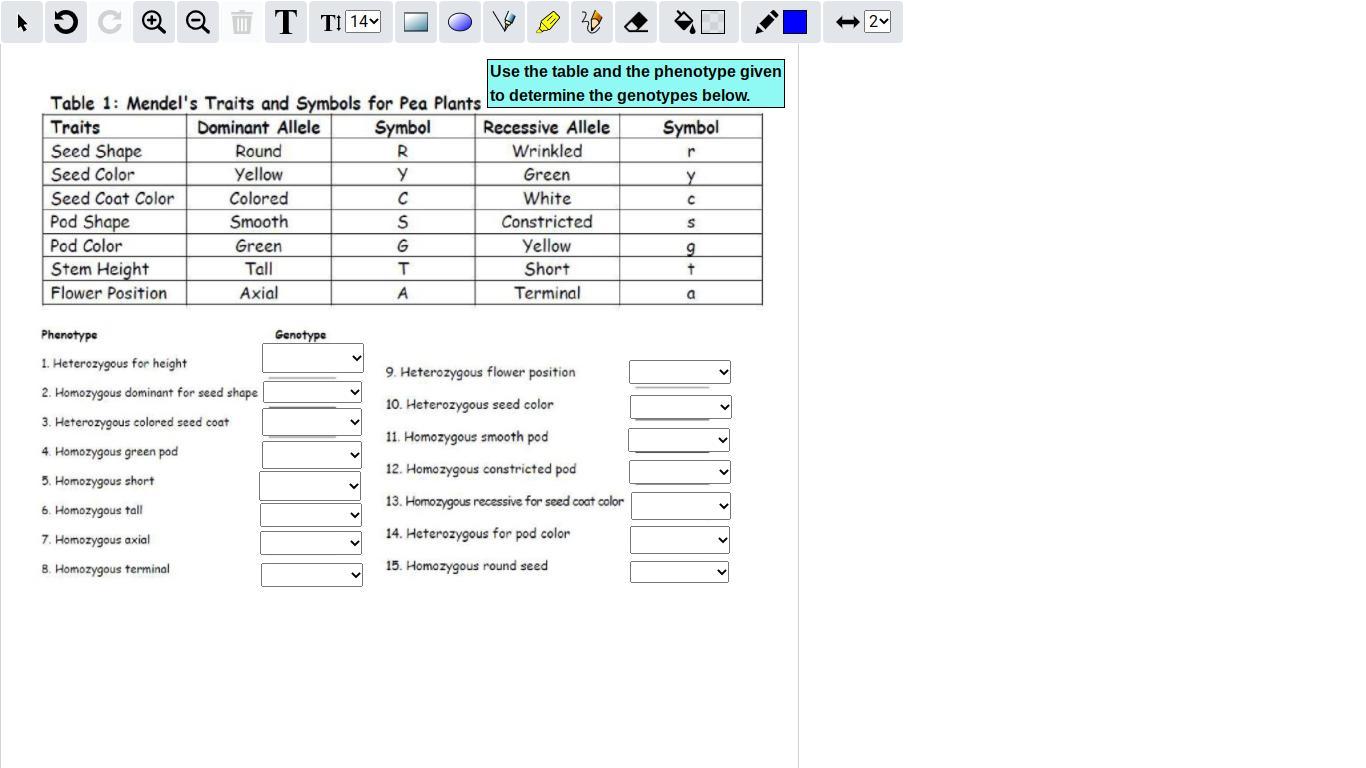The height and width of the screenshot is (768, 1366).
Task: Open genotype dropdown for heterozygous colored seed coat
Action: [x=312, y=422]
